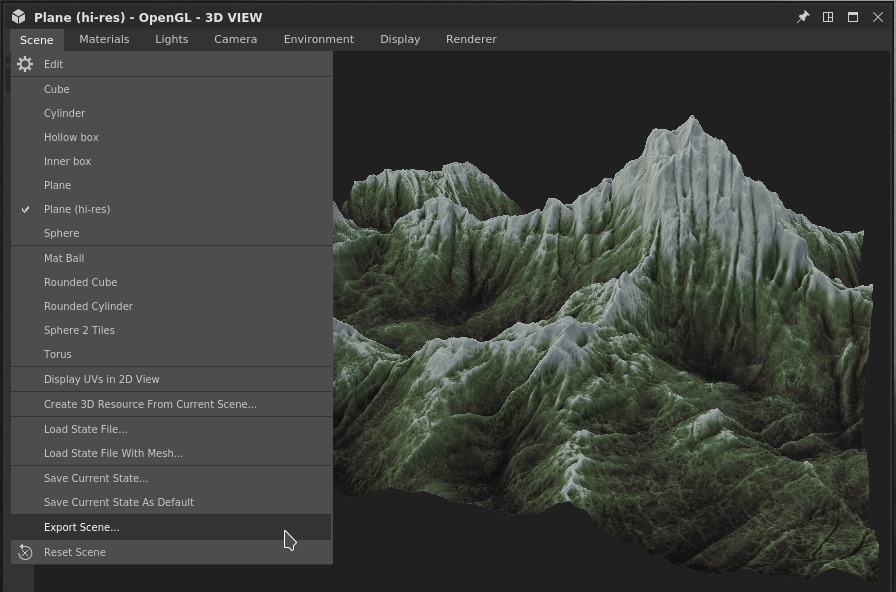Click the mountain terrain in the viewport
Viewport: 896px width, 592px height.
click(606, 343)
